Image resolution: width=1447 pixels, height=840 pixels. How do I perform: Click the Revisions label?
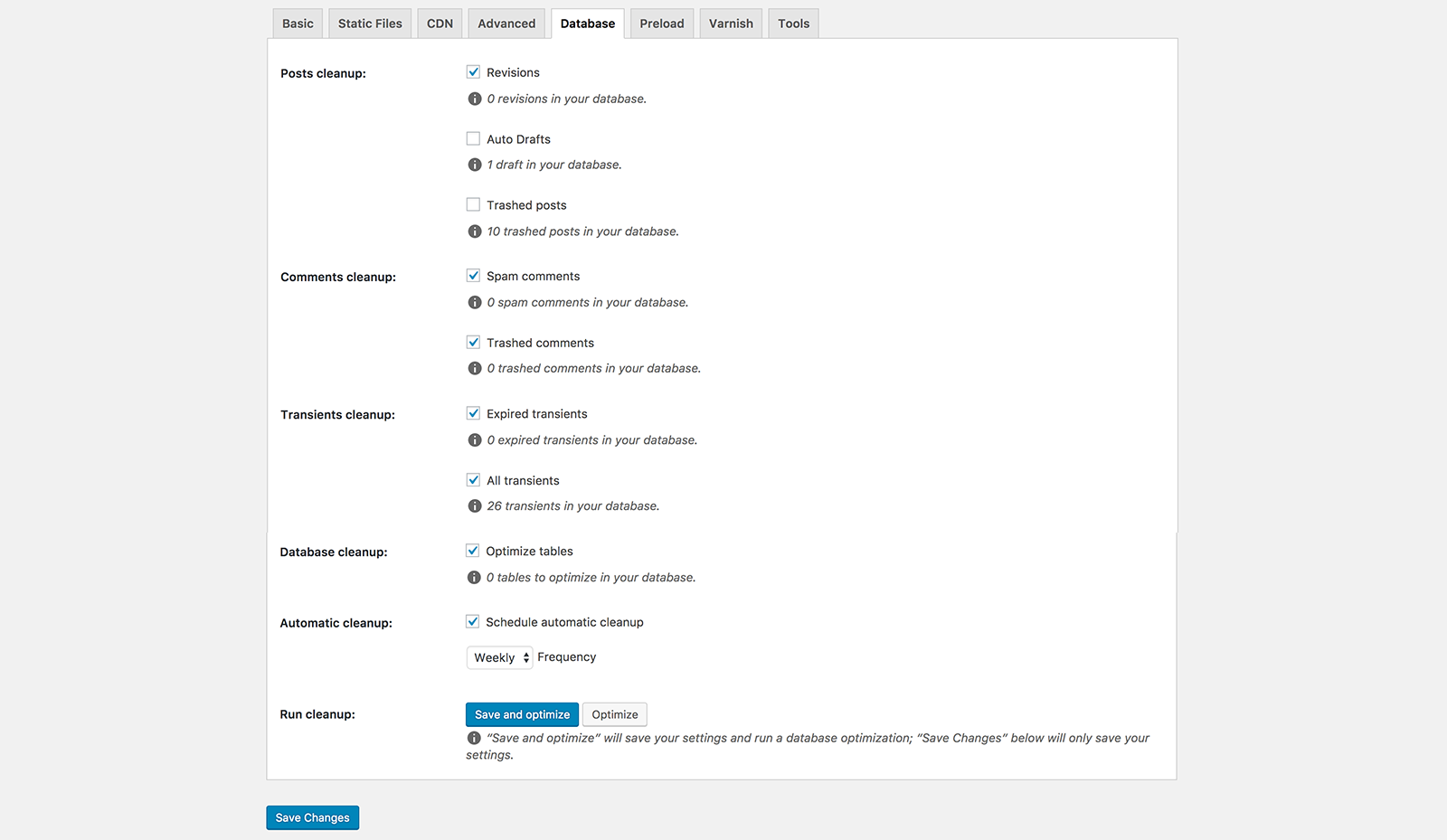click(x=513, y=72)
